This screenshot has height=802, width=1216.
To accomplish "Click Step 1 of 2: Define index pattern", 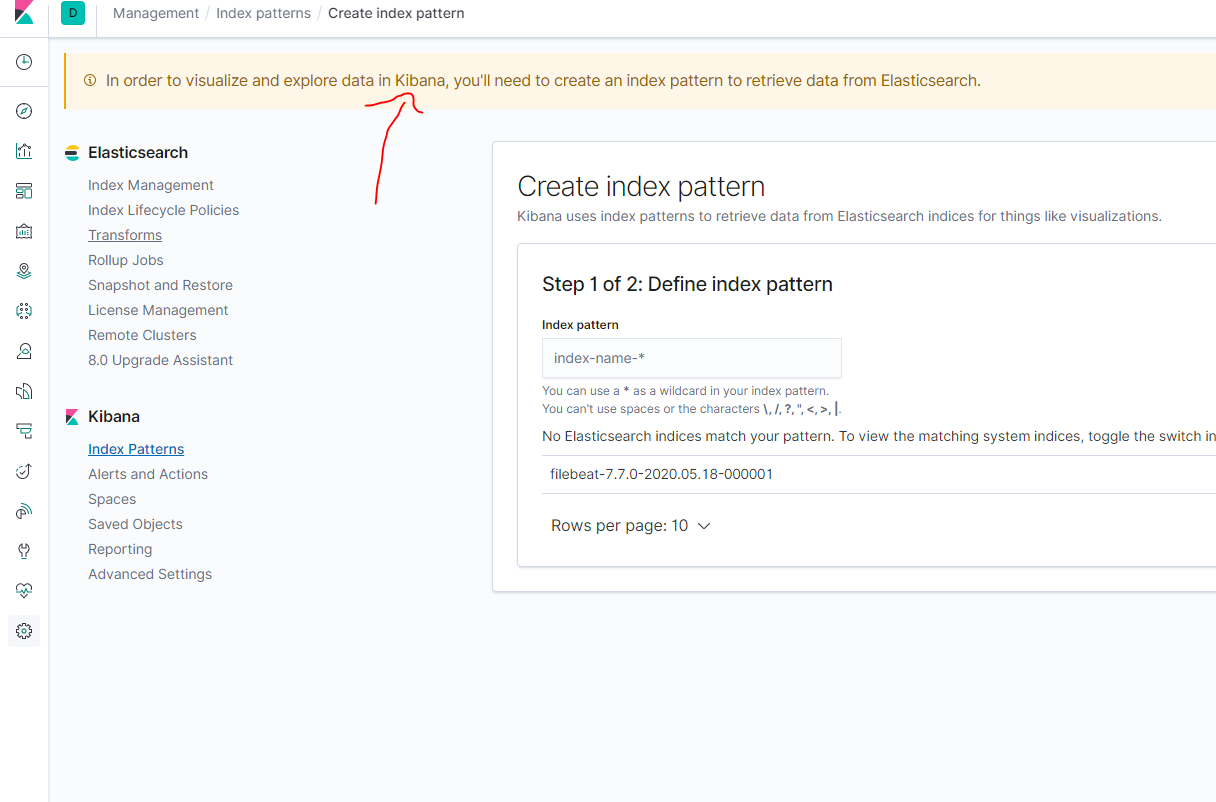I will pyautogui.click(x=687, y=284).
